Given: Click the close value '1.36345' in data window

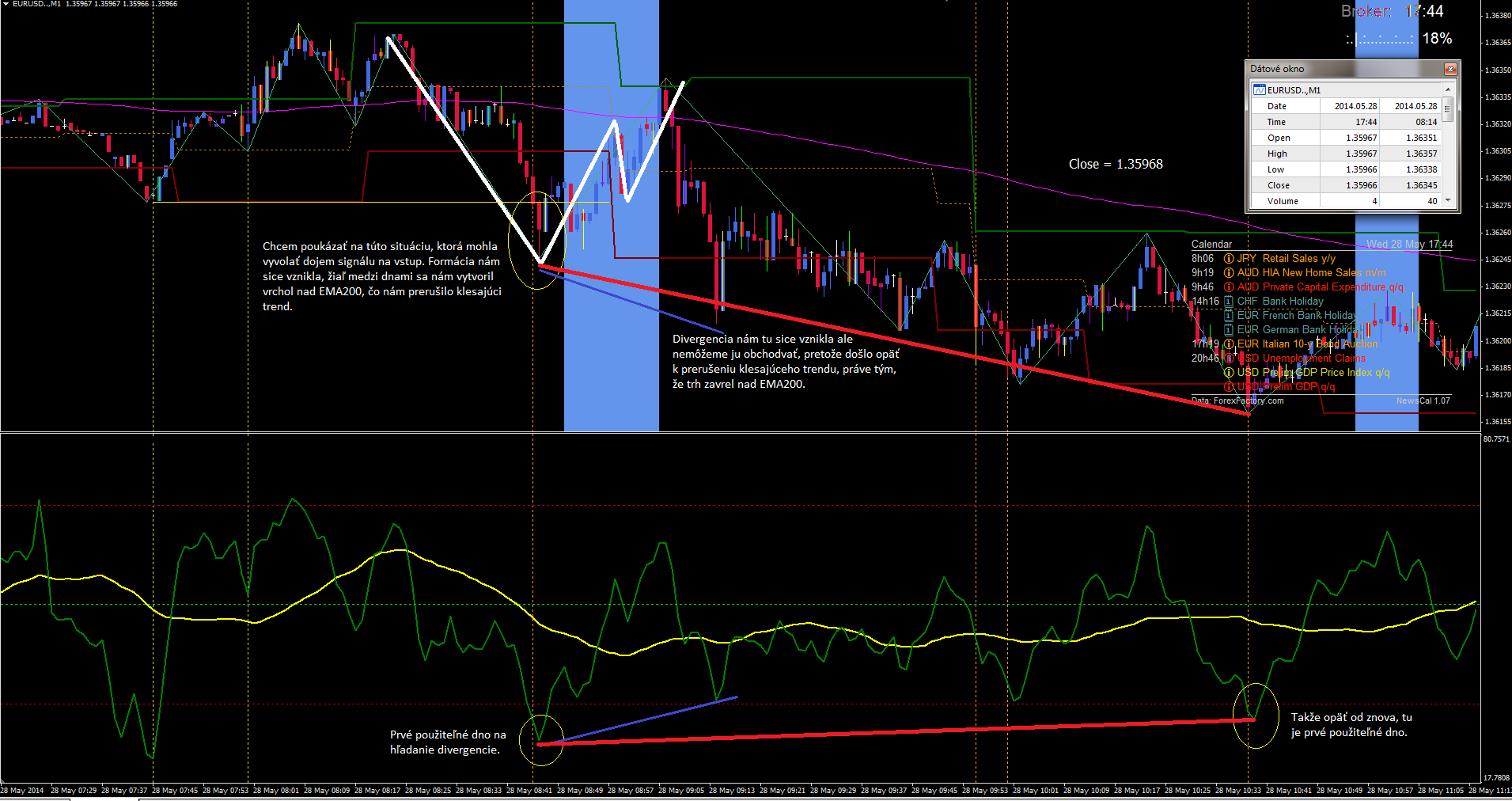Looking at the screenshot, I should click(1421, 185).
